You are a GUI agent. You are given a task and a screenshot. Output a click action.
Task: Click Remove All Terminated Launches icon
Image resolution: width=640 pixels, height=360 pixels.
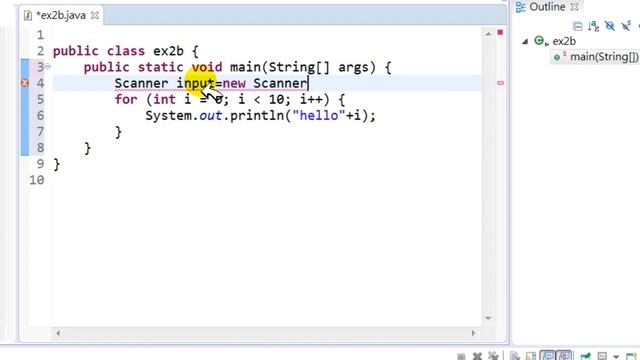(493, 356)
